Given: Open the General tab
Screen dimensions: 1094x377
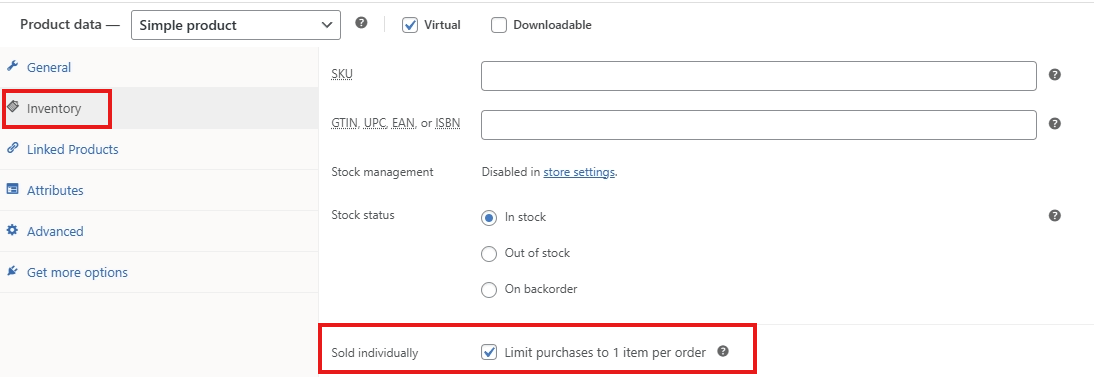Looking at the screenshot, I should point(159,67).
